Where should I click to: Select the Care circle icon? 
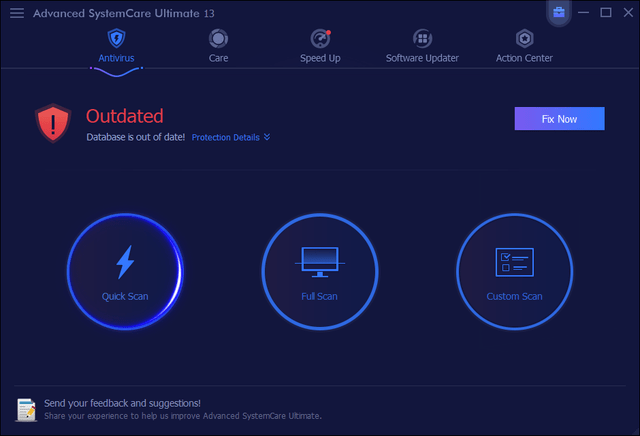point(218,39)
